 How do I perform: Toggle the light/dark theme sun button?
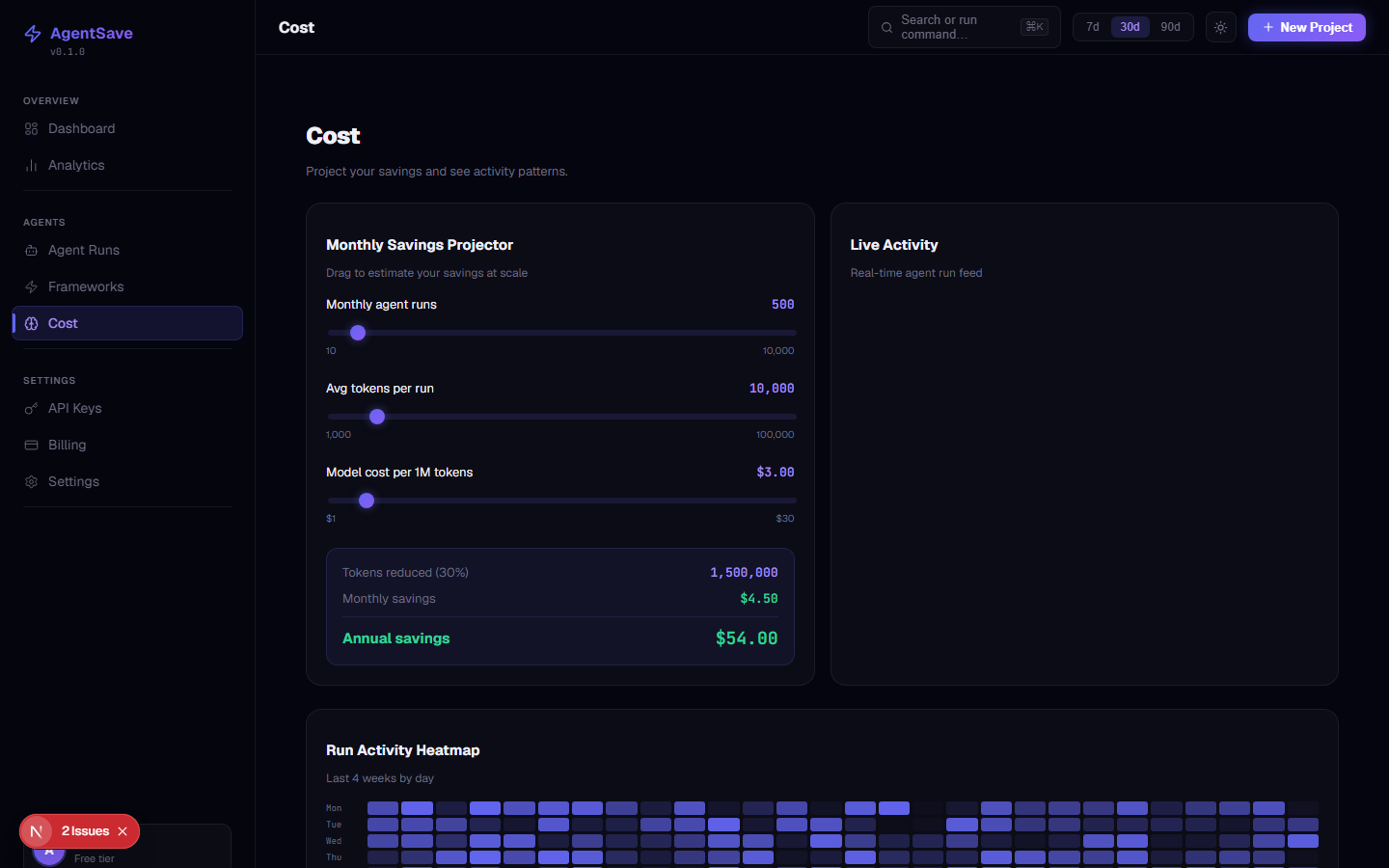click(1220, 27)
